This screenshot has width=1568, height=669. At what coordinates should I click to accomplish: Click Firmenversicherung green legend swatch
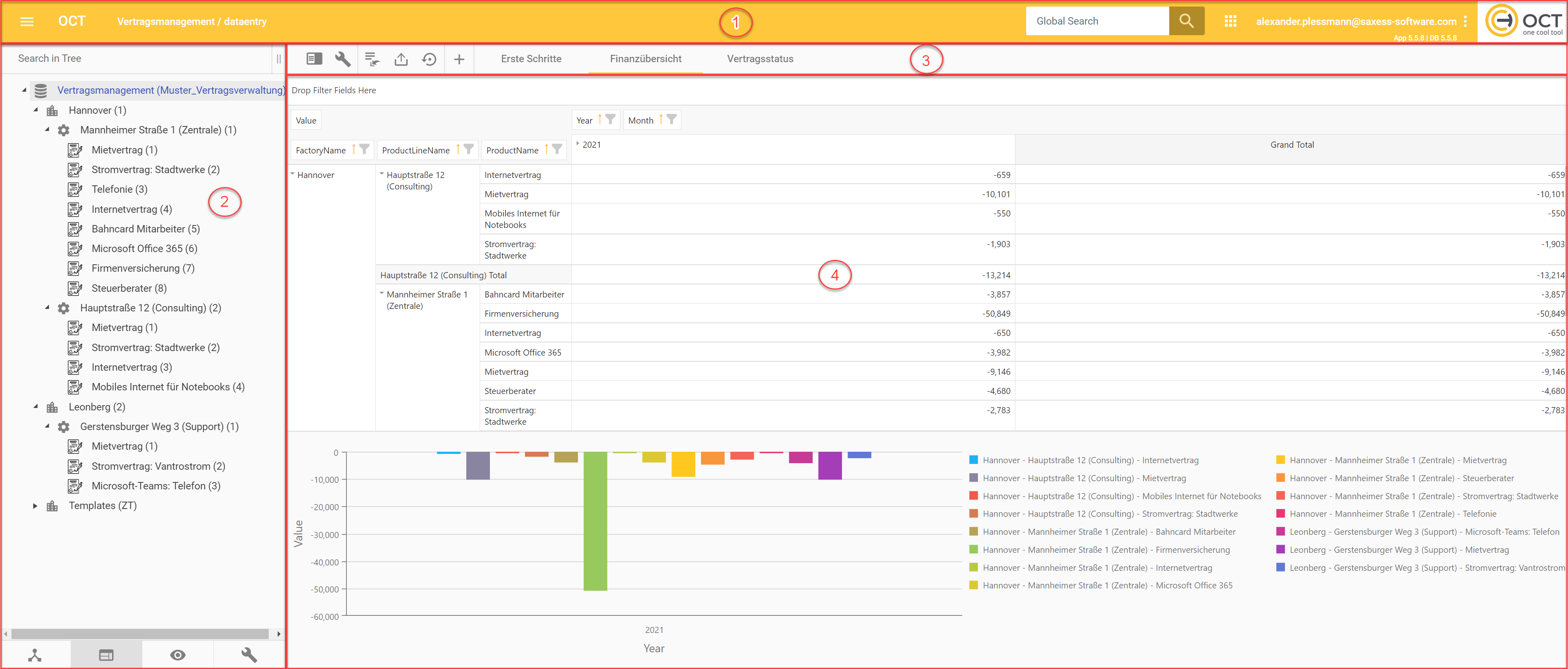(x=973, y=550)
